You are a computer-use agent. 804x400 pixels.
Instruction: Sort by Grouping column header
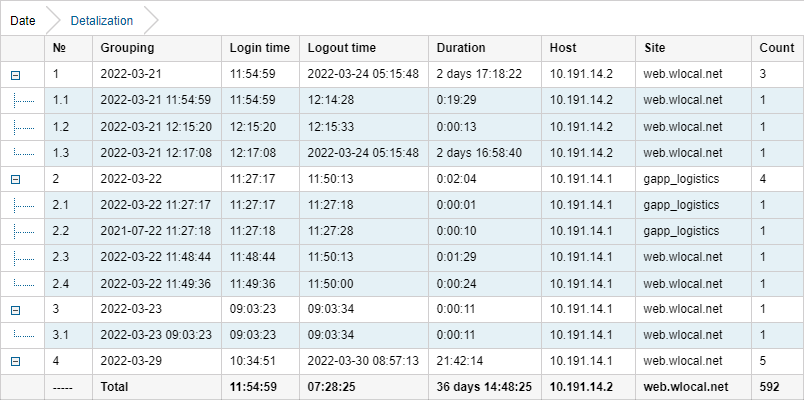(x=127, y=48)
